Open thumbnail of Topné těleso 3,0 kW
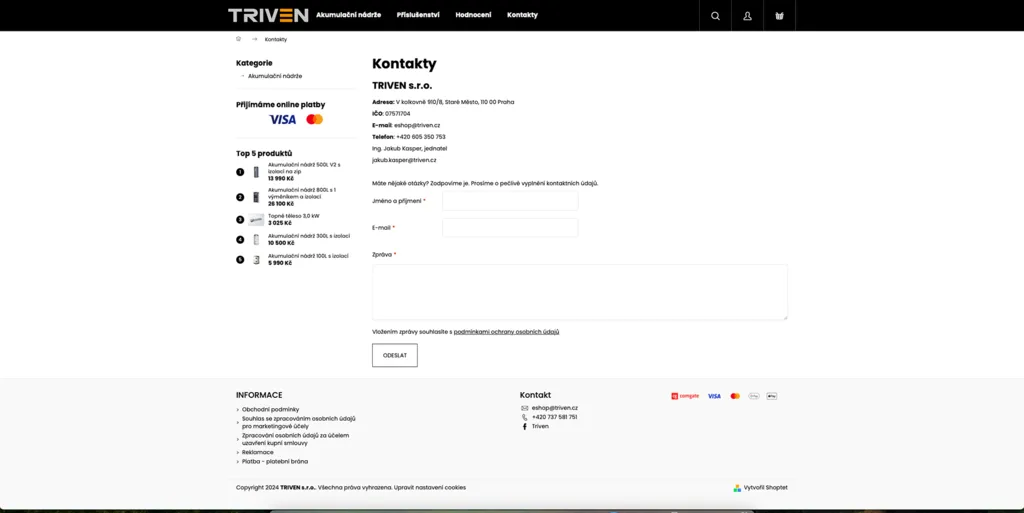This screenshot has height=513, width=1024. [x=256, y=219]
